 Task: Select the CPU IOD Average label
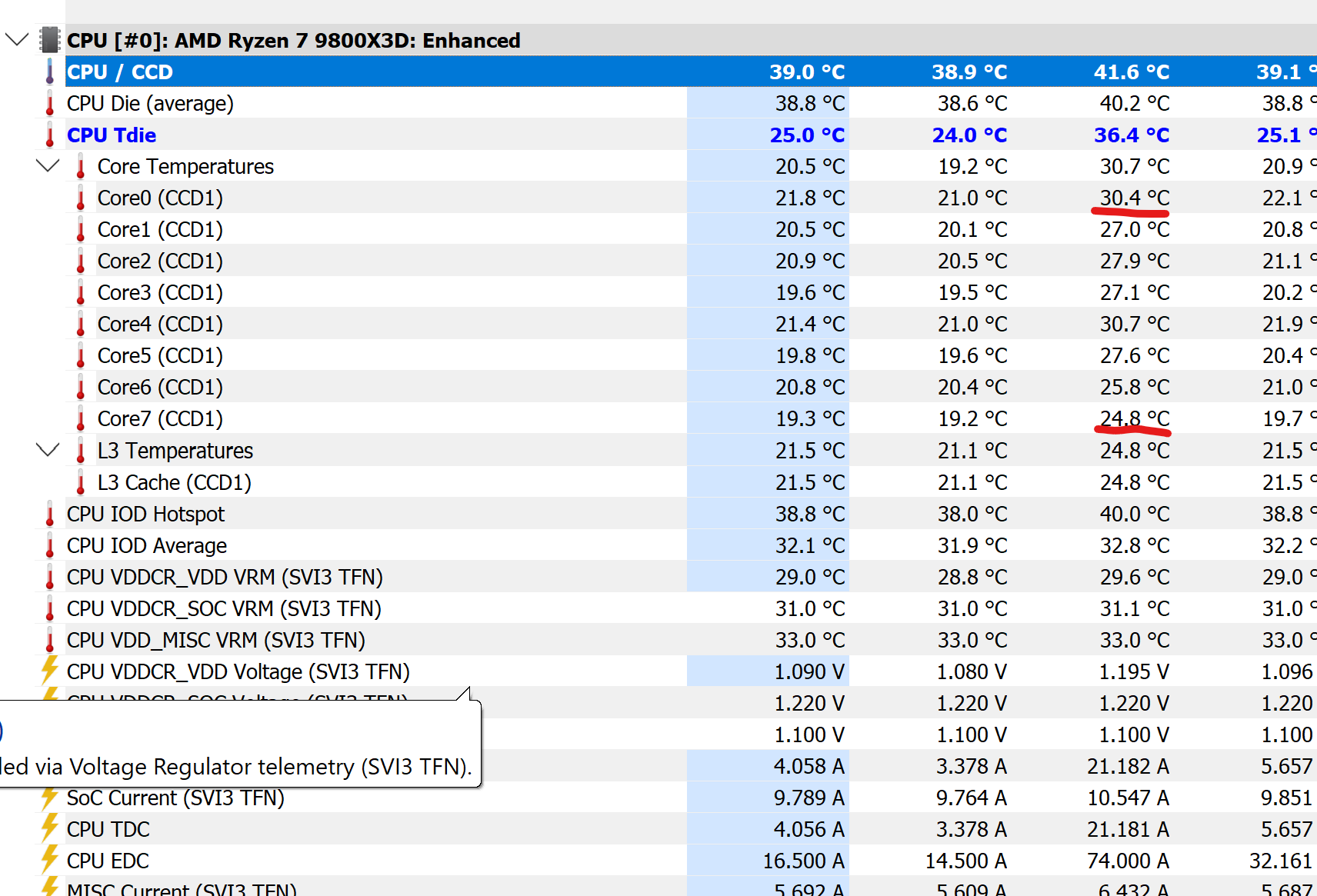coord(147,545)
